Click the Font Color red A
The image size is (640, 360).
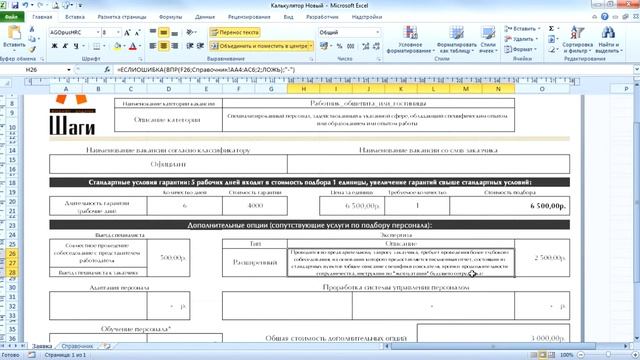click(133, 46)
